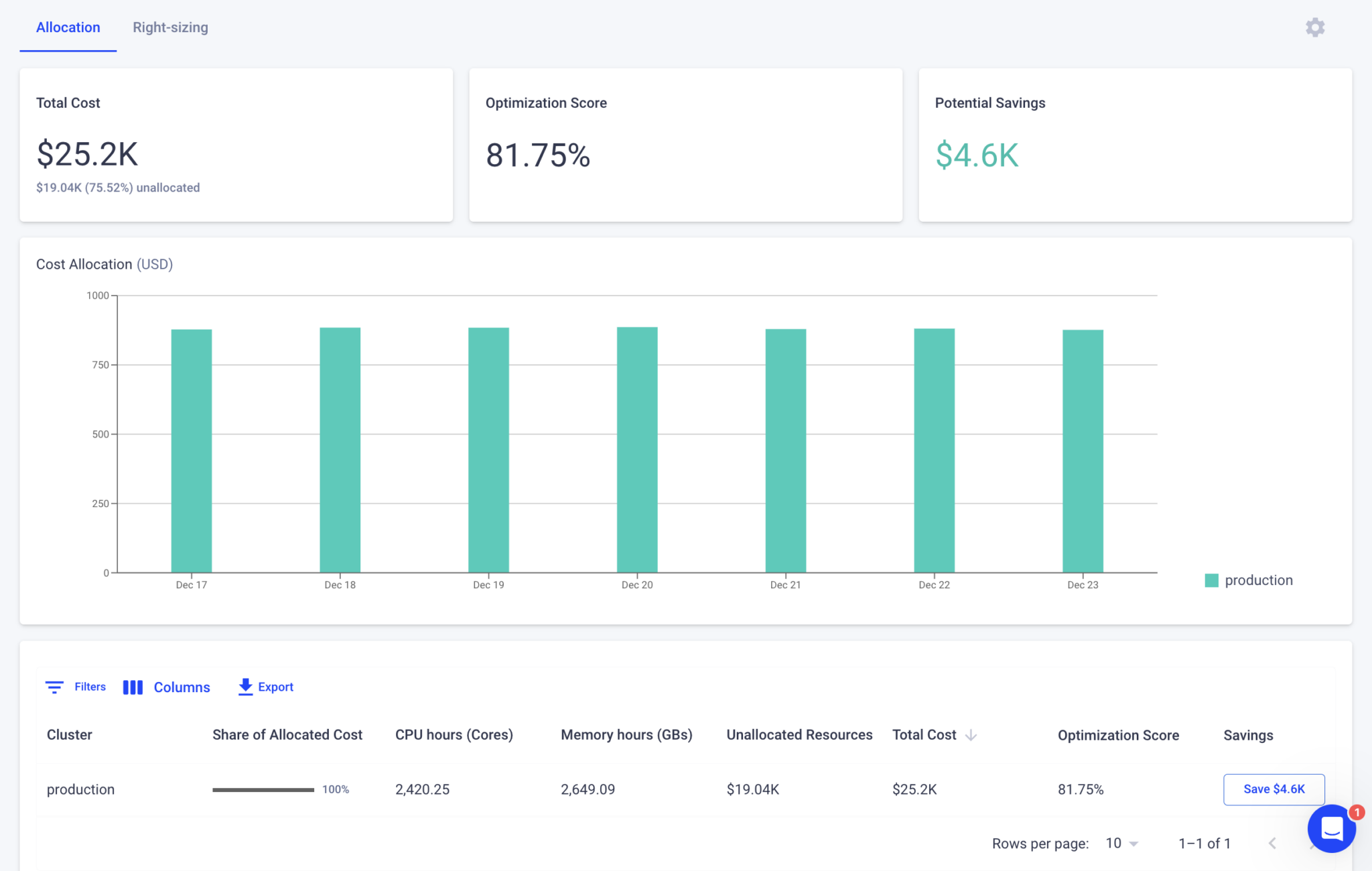Open the Columns selector
The image size is (1372, 871).
click(x=166, y=687)
